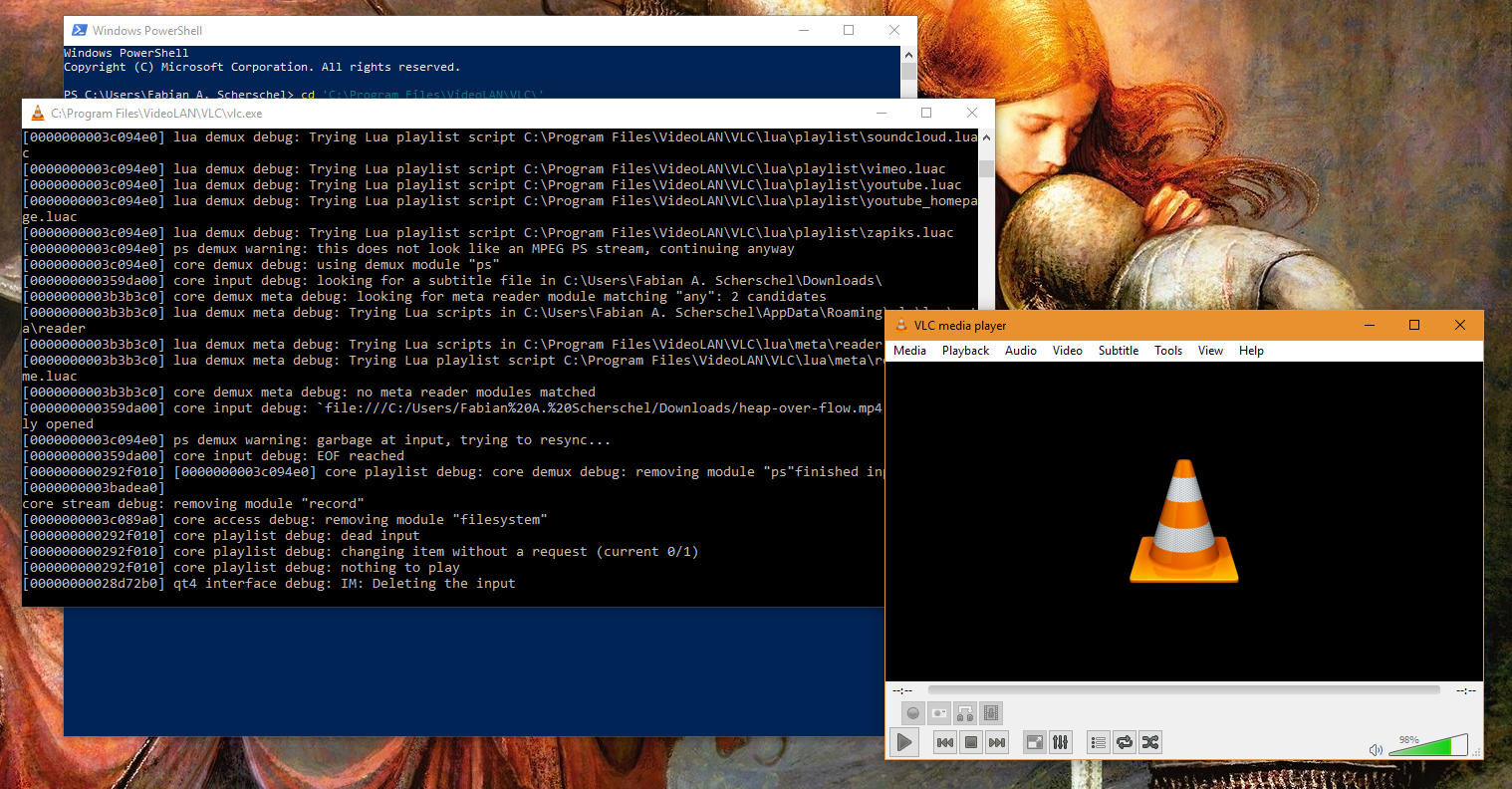Click the Previous media button in VLC
The width and height of the screenshot is (1512, 789).
tap(945, 742)
